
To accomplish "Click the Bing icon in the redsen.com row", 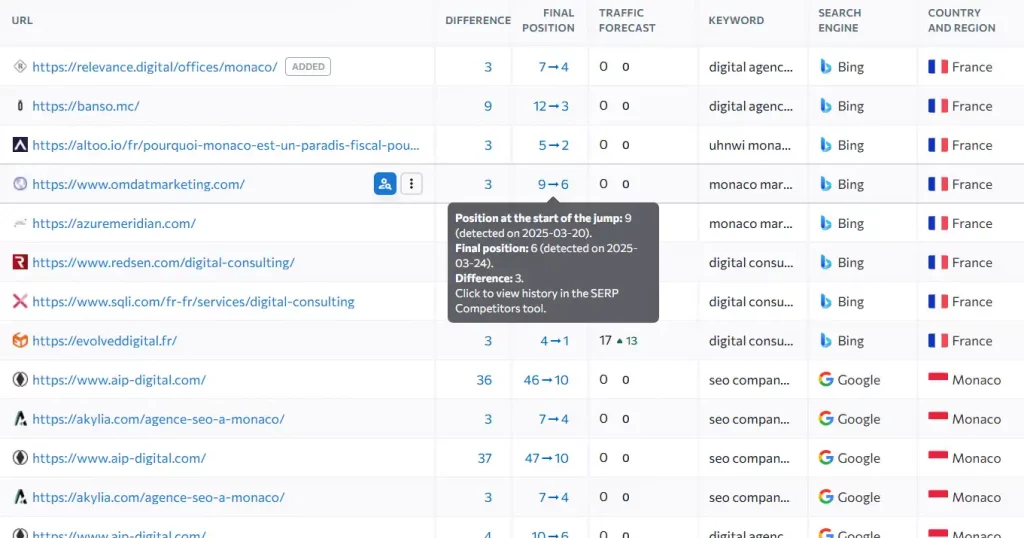I will tap(826, 262).
